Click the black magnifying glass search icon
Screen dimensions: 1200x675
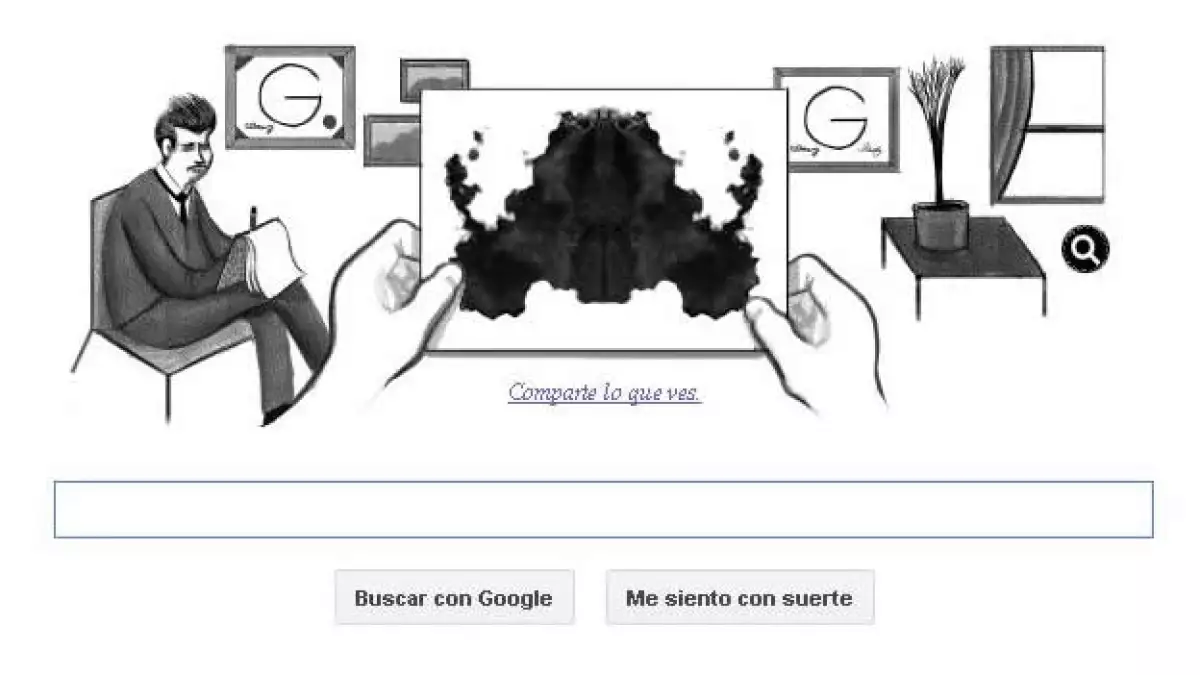coord(1085,250)
